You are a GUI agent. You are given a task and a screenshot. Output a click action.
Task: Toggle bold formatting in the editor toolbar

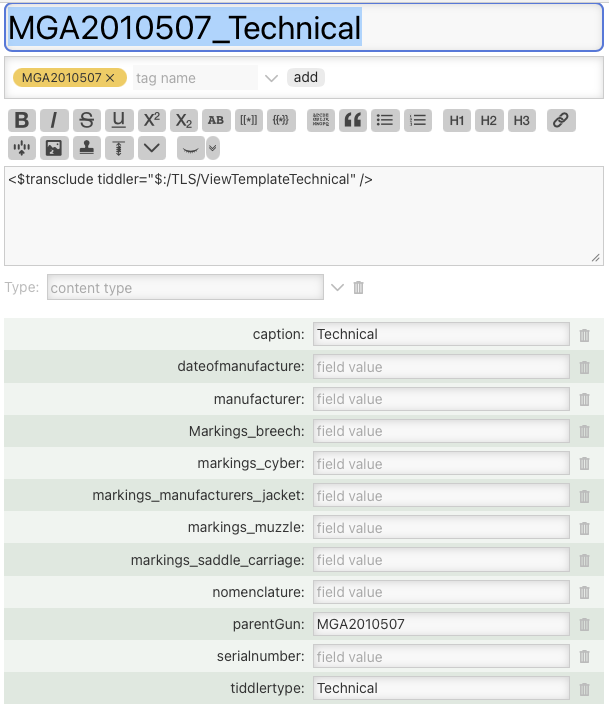tap(21, 120)
